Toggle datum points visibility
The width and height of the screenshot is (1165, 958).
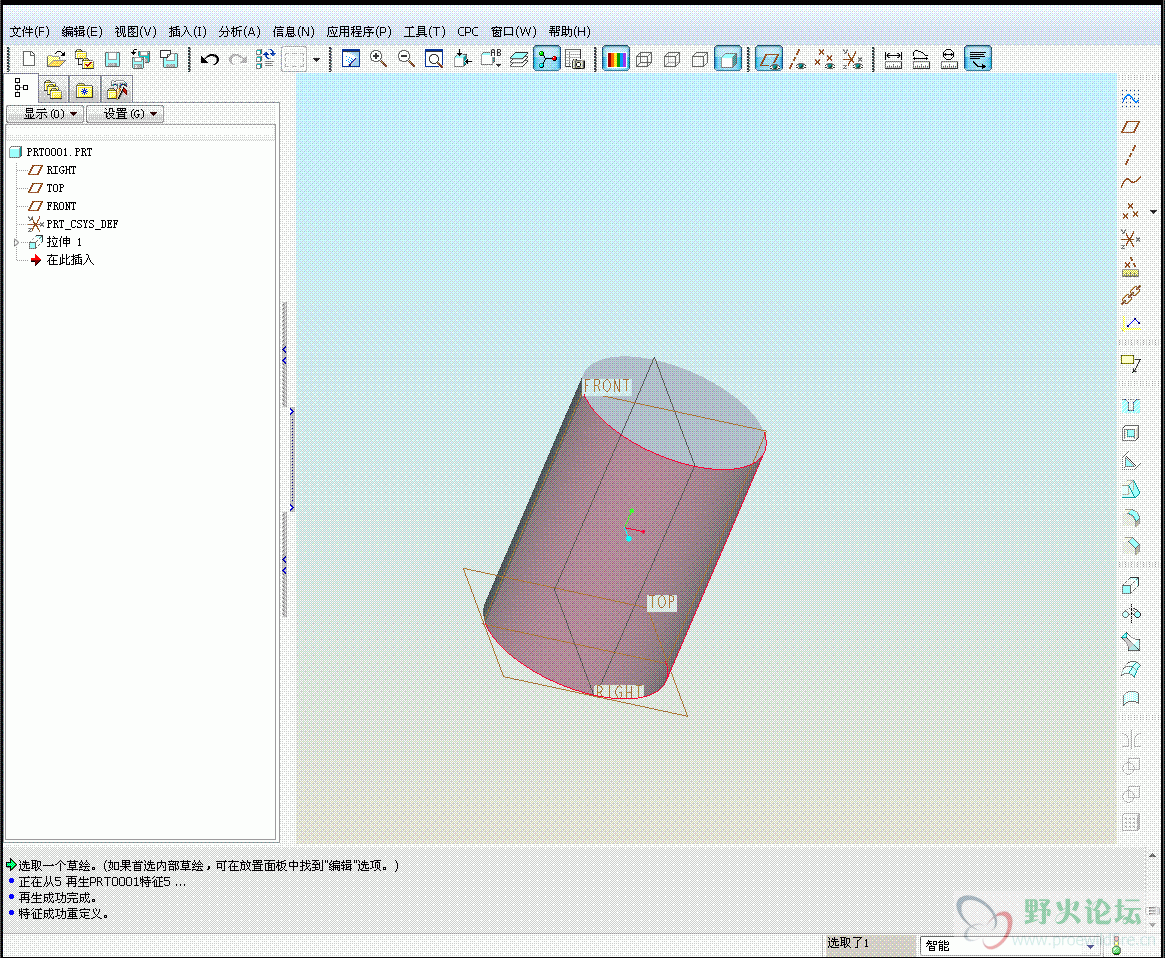[x=825, y=59]
